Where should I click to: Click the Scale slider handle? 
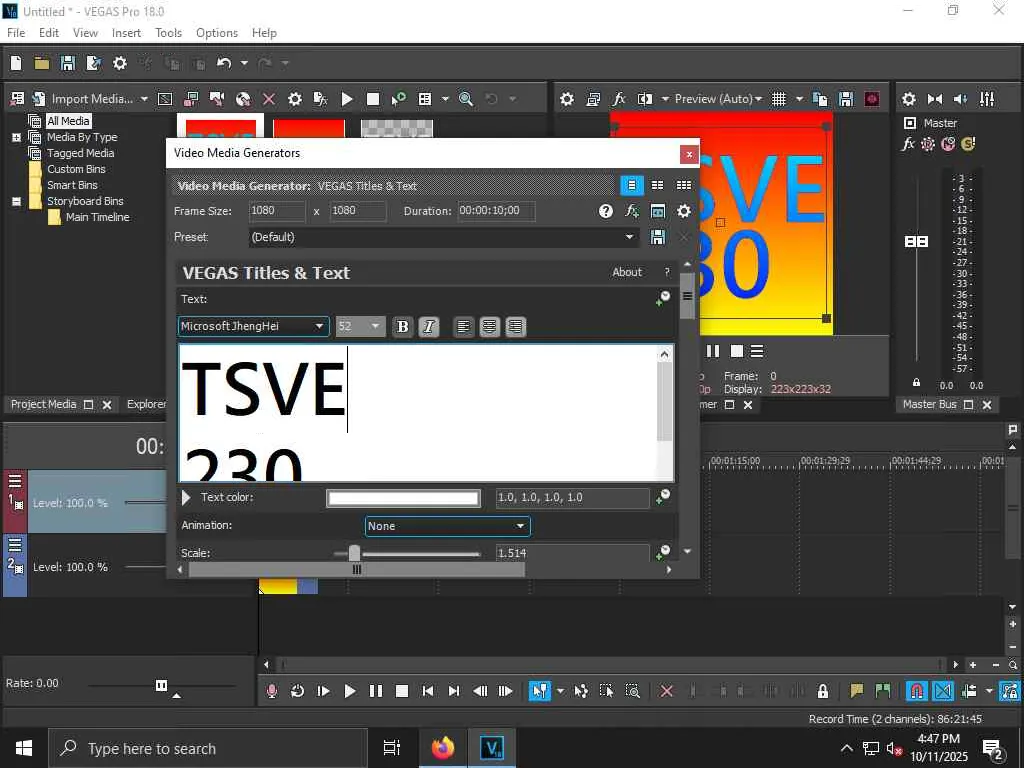coord(354,553)
